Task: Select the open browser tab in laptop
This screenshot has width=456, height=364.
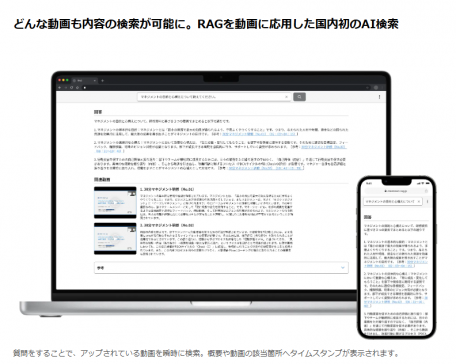Action: 84,80
